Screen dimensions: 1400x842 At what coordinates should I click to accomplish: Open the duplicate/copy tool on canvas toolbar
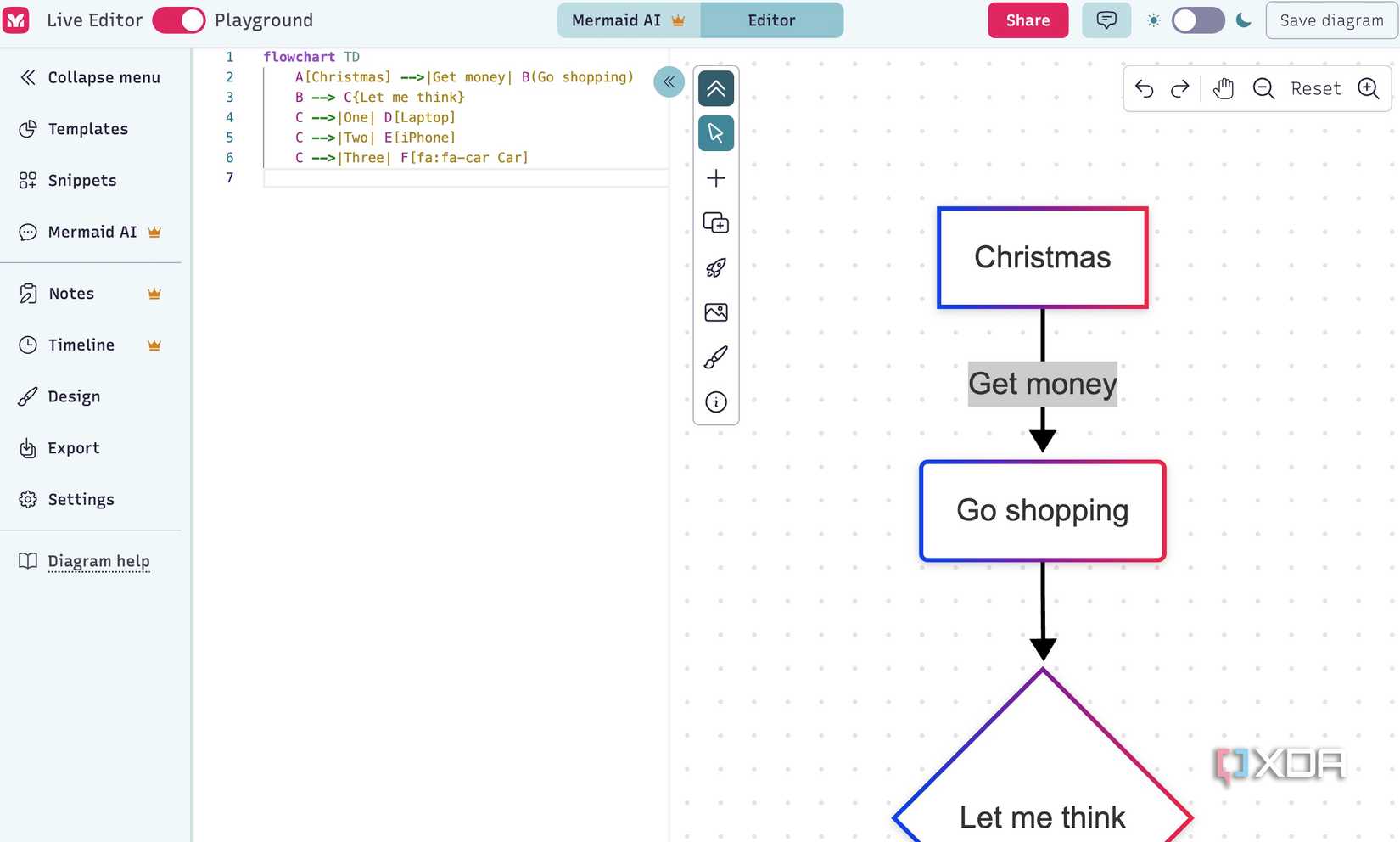[x=716, y=223]
